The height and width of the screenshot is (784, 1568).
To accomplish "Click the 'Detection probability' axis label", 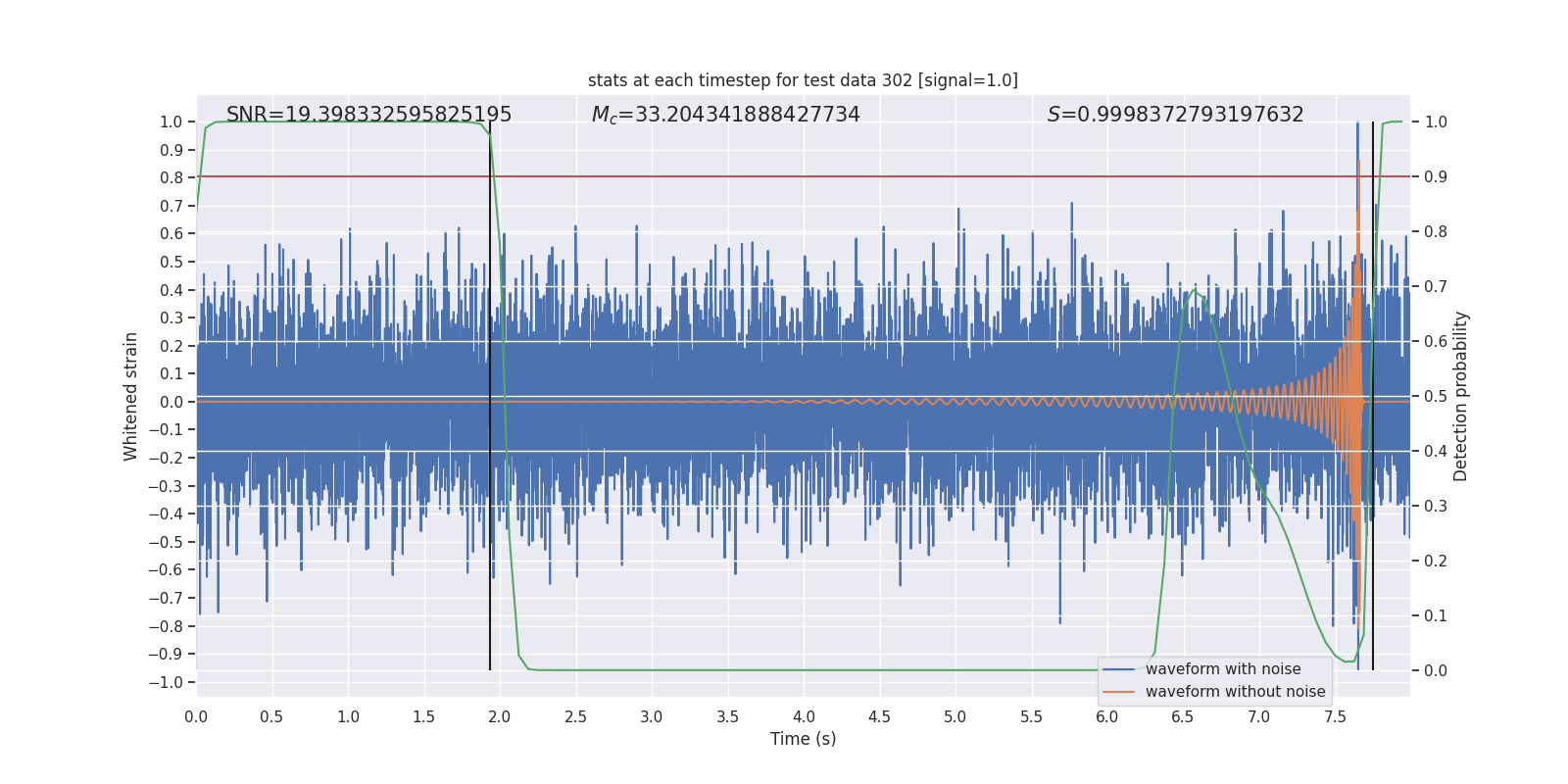I will 1460,396.
